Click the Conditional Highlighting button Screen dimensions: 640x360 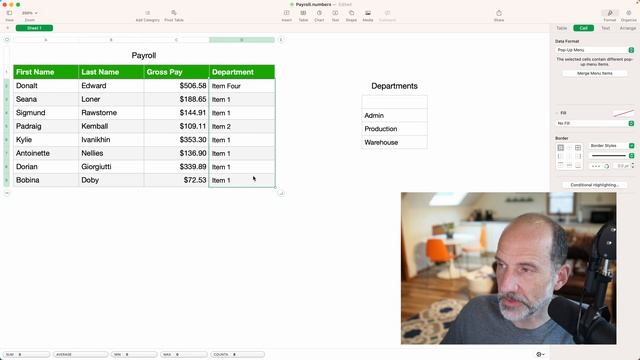[x=595, y=185]
